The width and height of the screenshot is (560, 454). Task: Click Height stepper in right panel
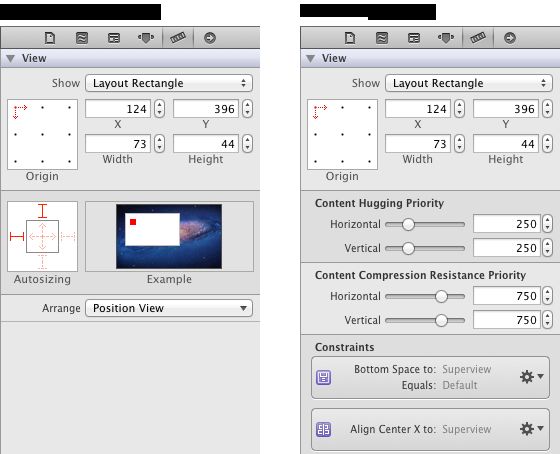click(x=547, y=144)
